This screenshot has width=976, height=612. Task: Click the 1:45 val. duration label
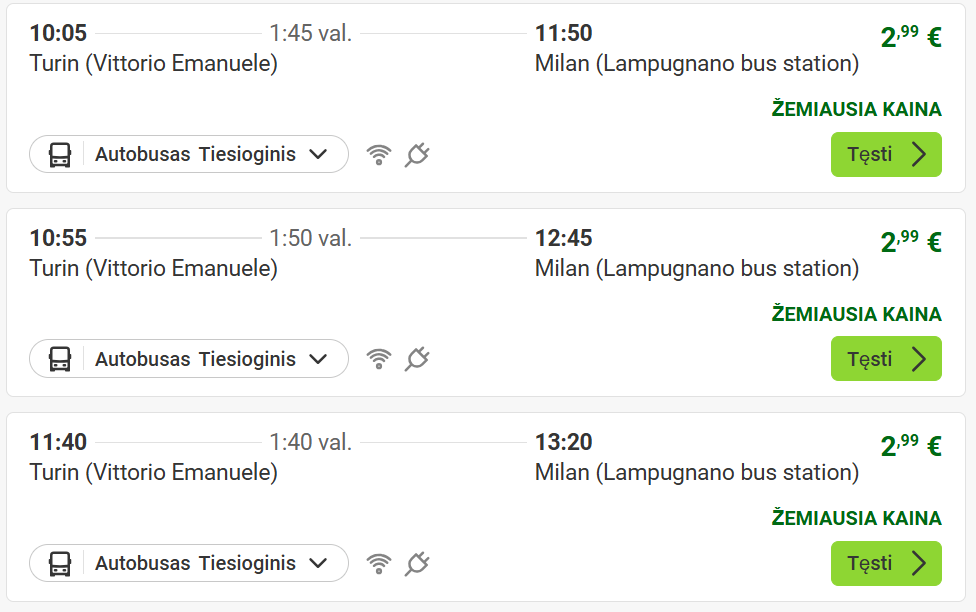pos(310,33)
